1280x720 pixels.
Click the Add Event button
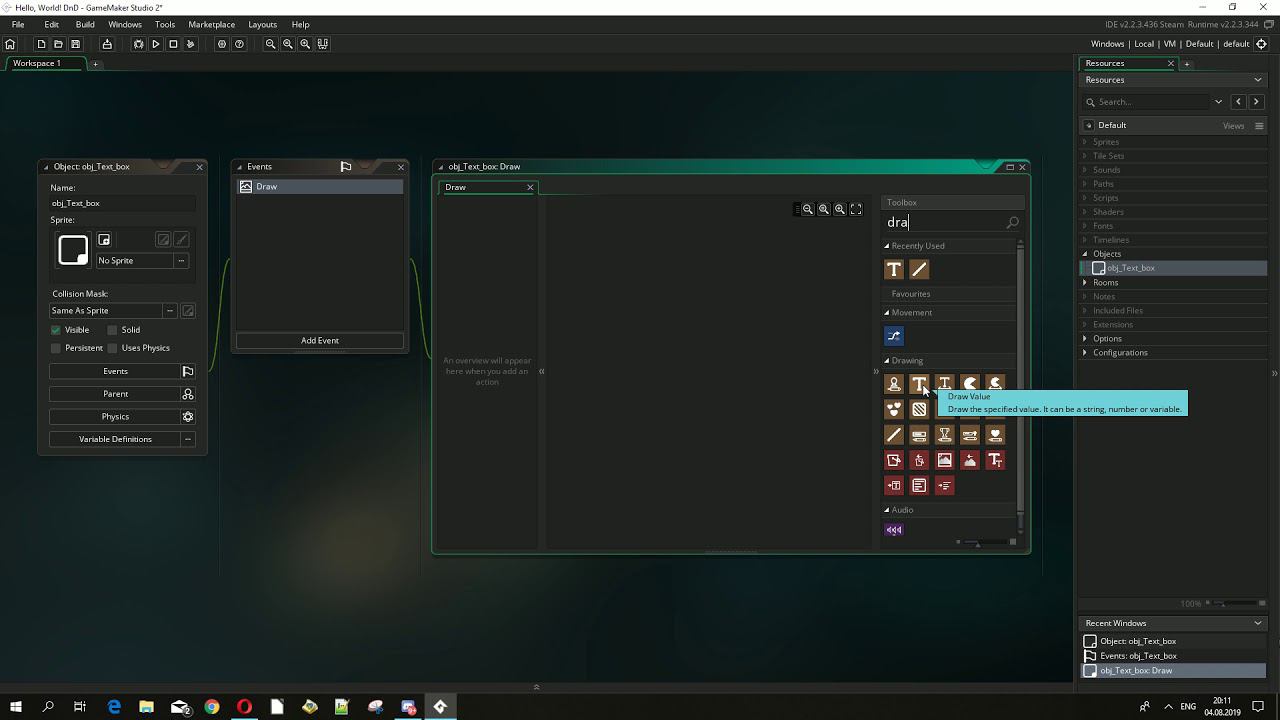[x=320, y=341]
